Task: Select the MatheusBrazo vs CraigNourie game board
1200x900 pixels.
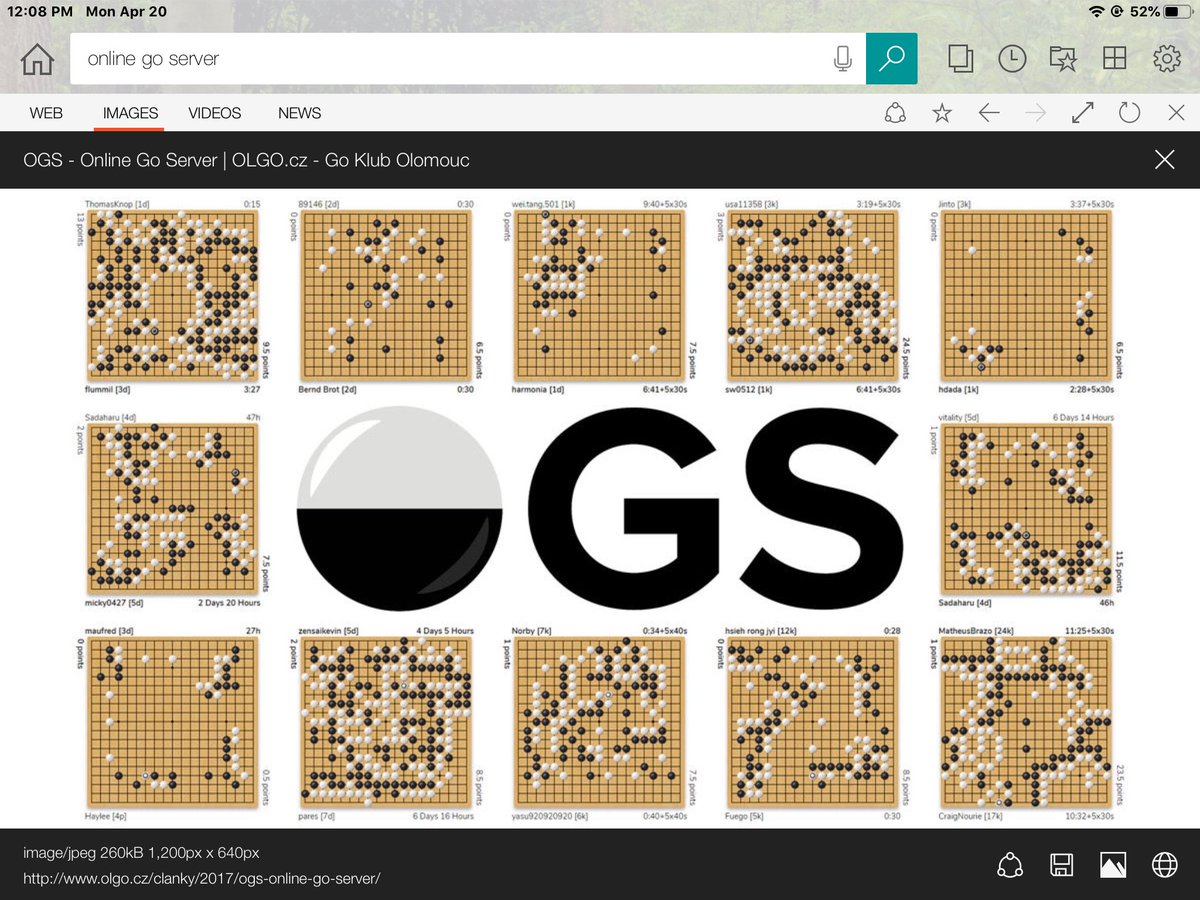Action: click(x=1026, y=722)
